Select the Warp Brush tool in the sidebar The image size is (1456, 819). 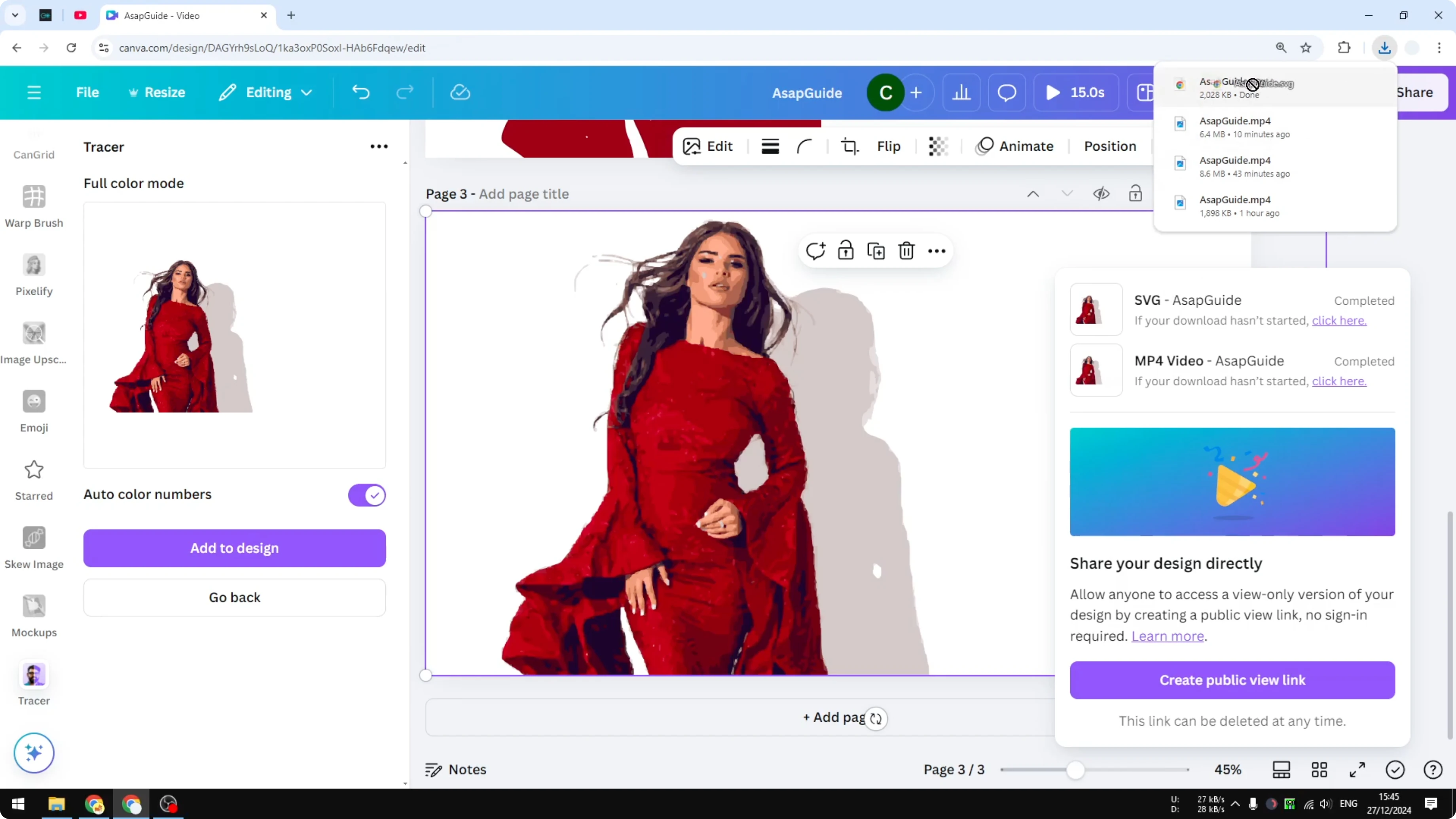coord(34,206)
